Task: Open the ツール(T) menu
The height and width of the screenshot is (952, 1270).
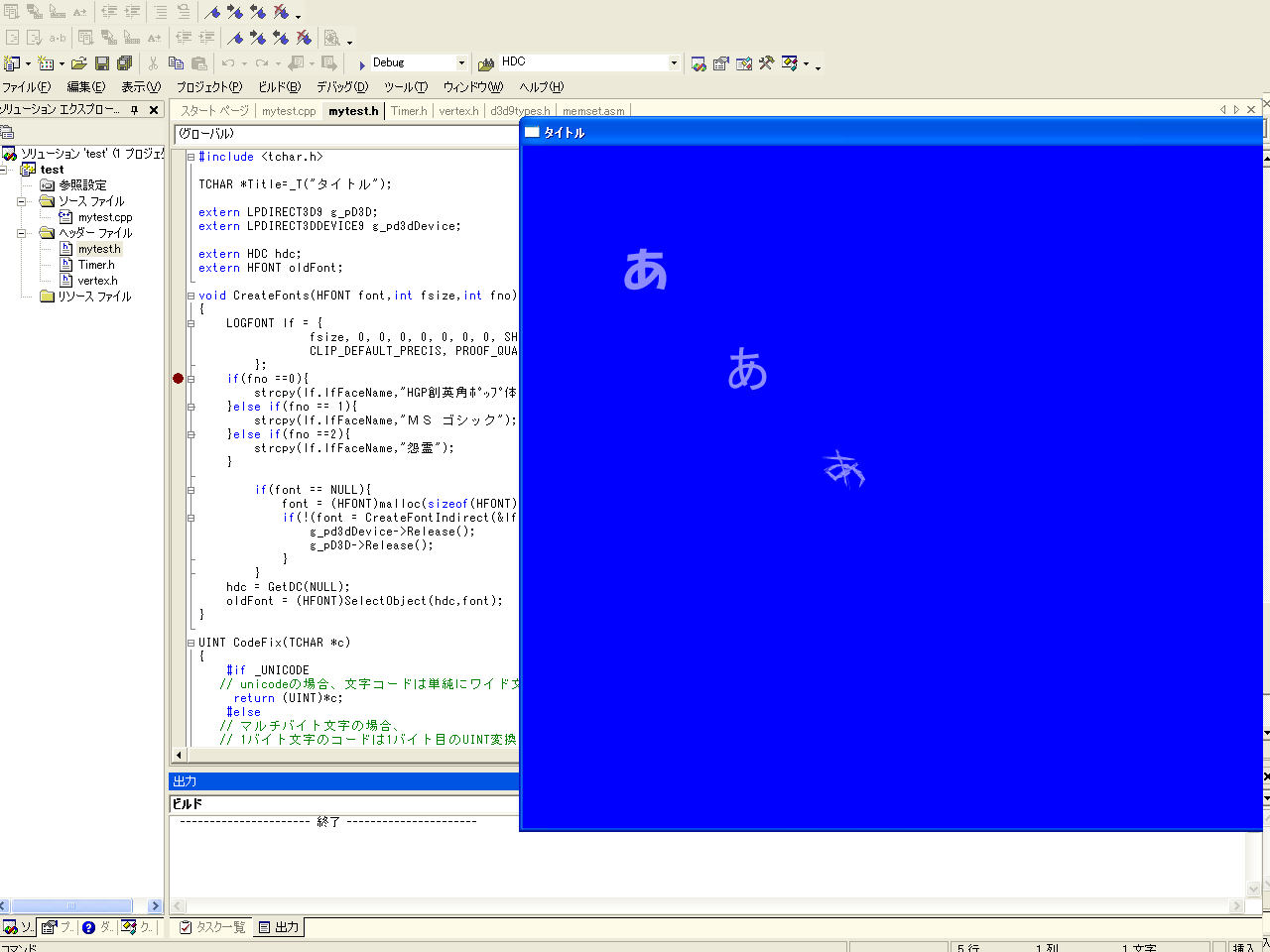Action: pos(406,87)
